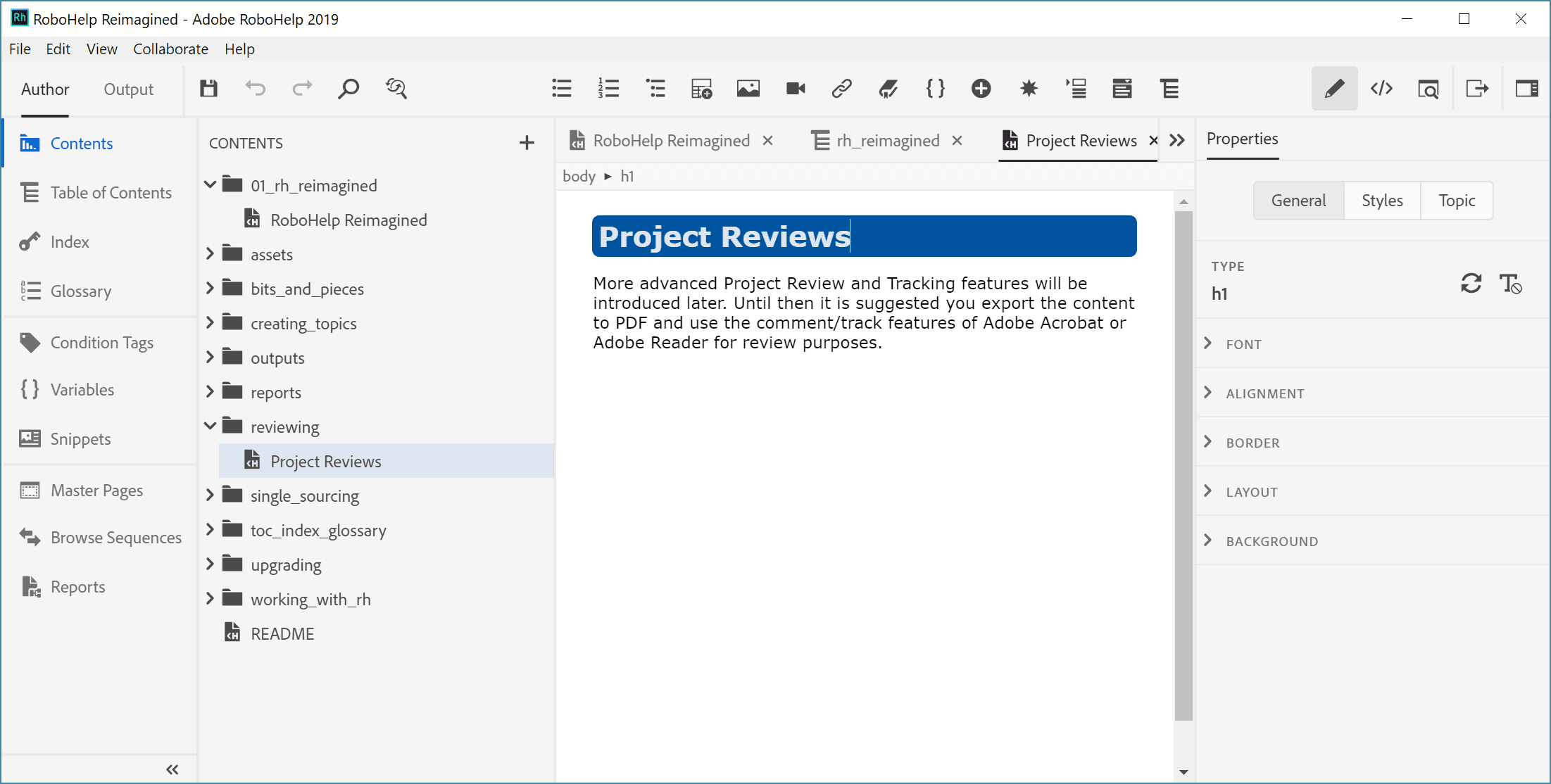This screenshot has width=1551, height=784.
Task: Select the Insert Video icon in toolbar
Action: [x=794, y=88]
